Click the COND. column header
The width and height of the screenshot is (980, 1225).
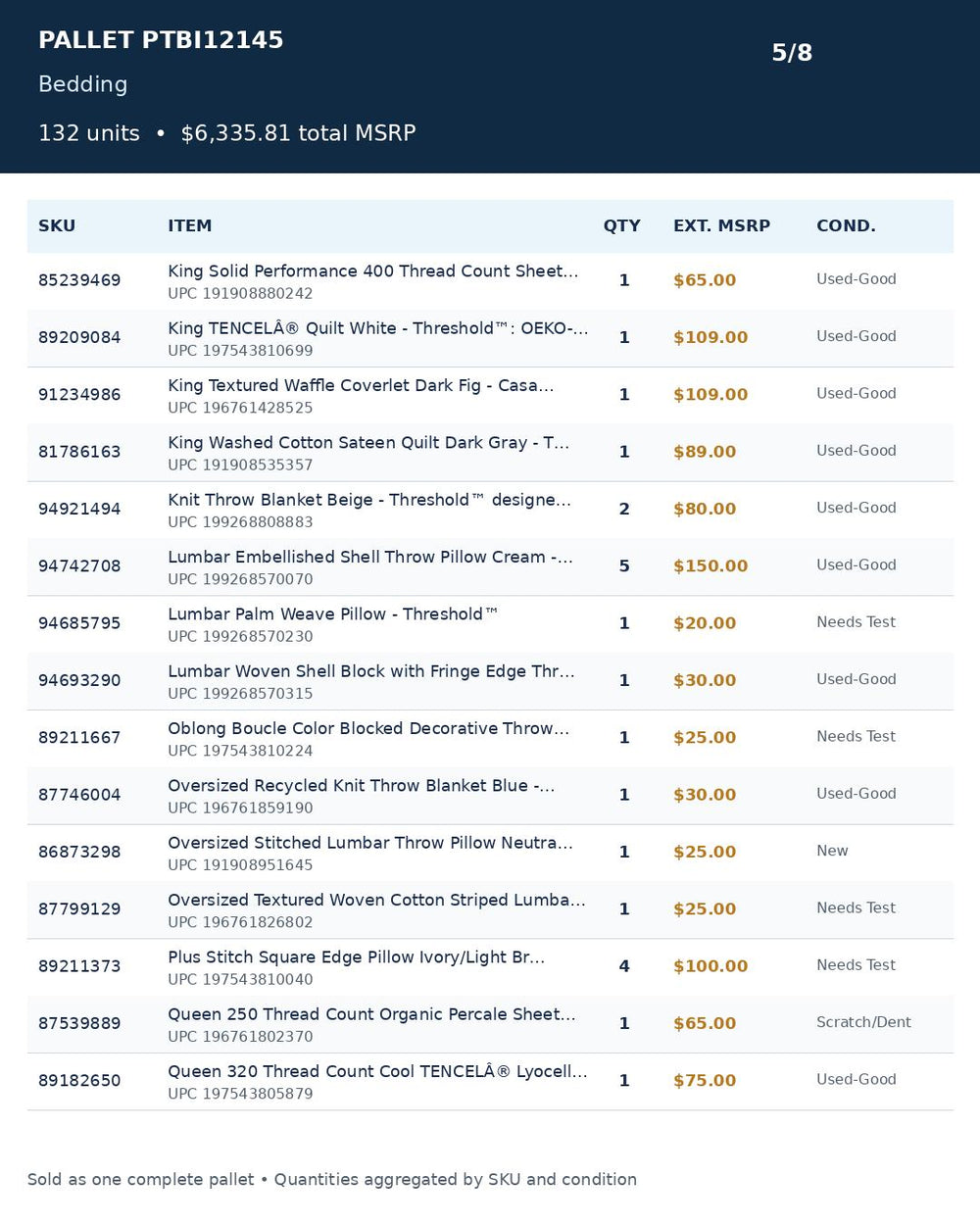[x=846, y=225]
